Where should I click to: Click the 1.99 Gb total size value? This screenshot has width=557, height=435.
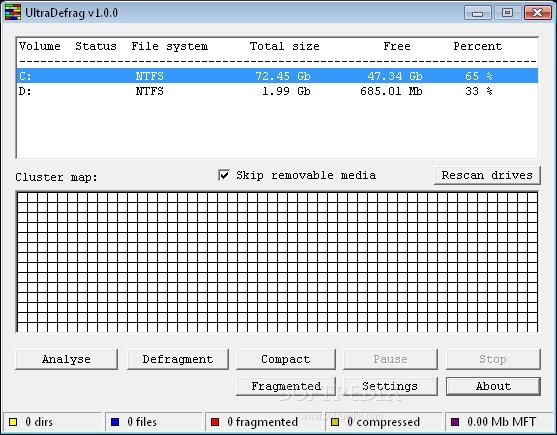(x=286, y=91)
